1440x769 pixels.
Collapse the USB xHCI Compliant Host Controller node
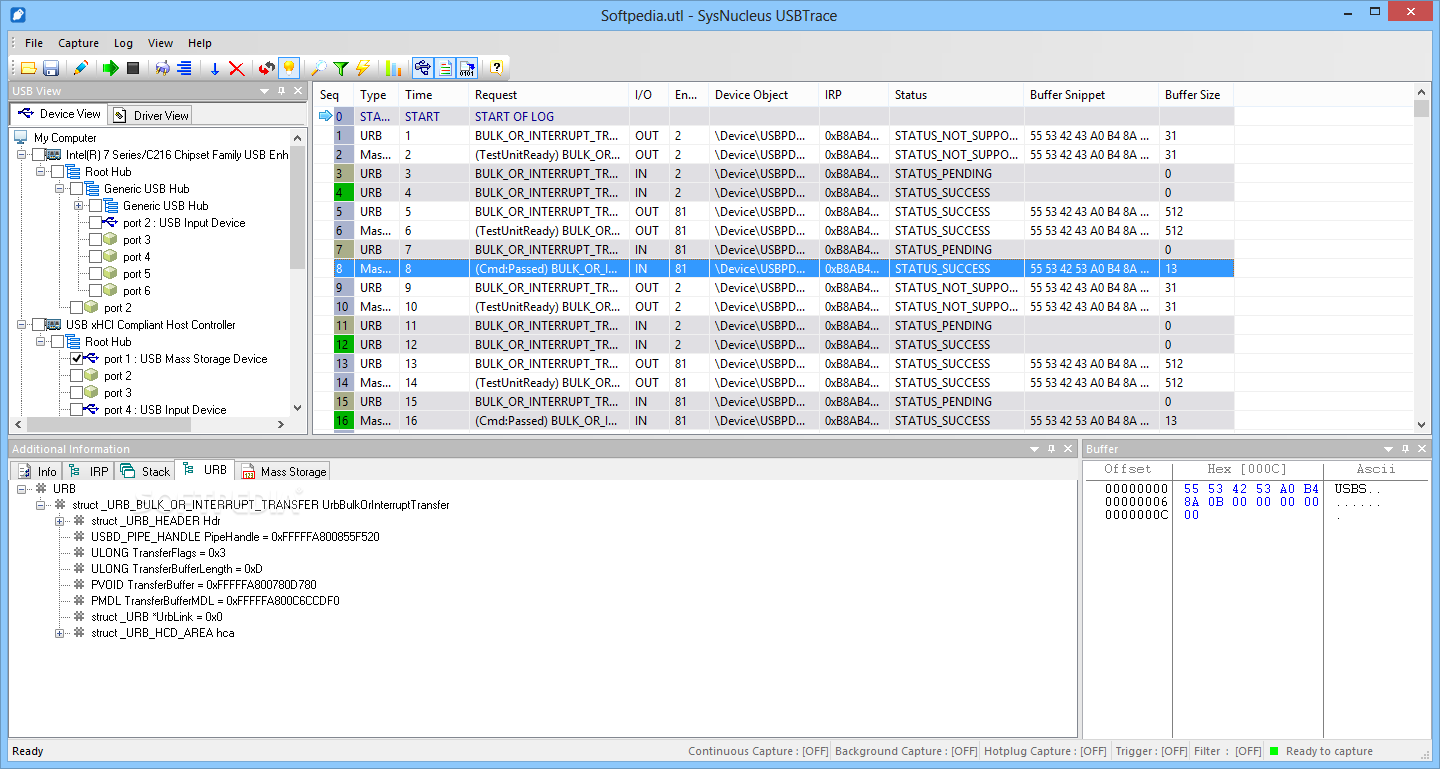(21, 325)
